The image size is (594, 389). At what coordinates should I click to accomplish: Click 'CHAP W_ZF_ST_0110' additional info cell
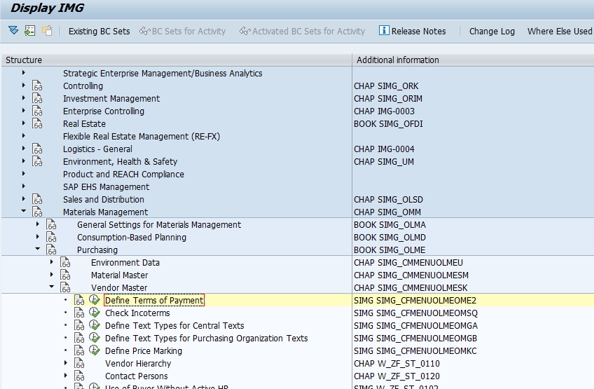coord(397,363)
